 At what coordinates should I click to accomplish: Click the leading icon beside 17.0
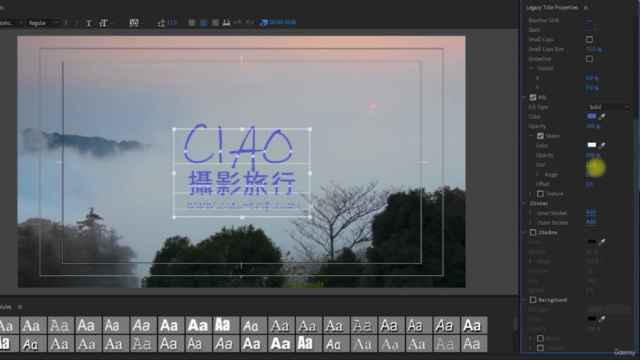click(x=161, y=23)
